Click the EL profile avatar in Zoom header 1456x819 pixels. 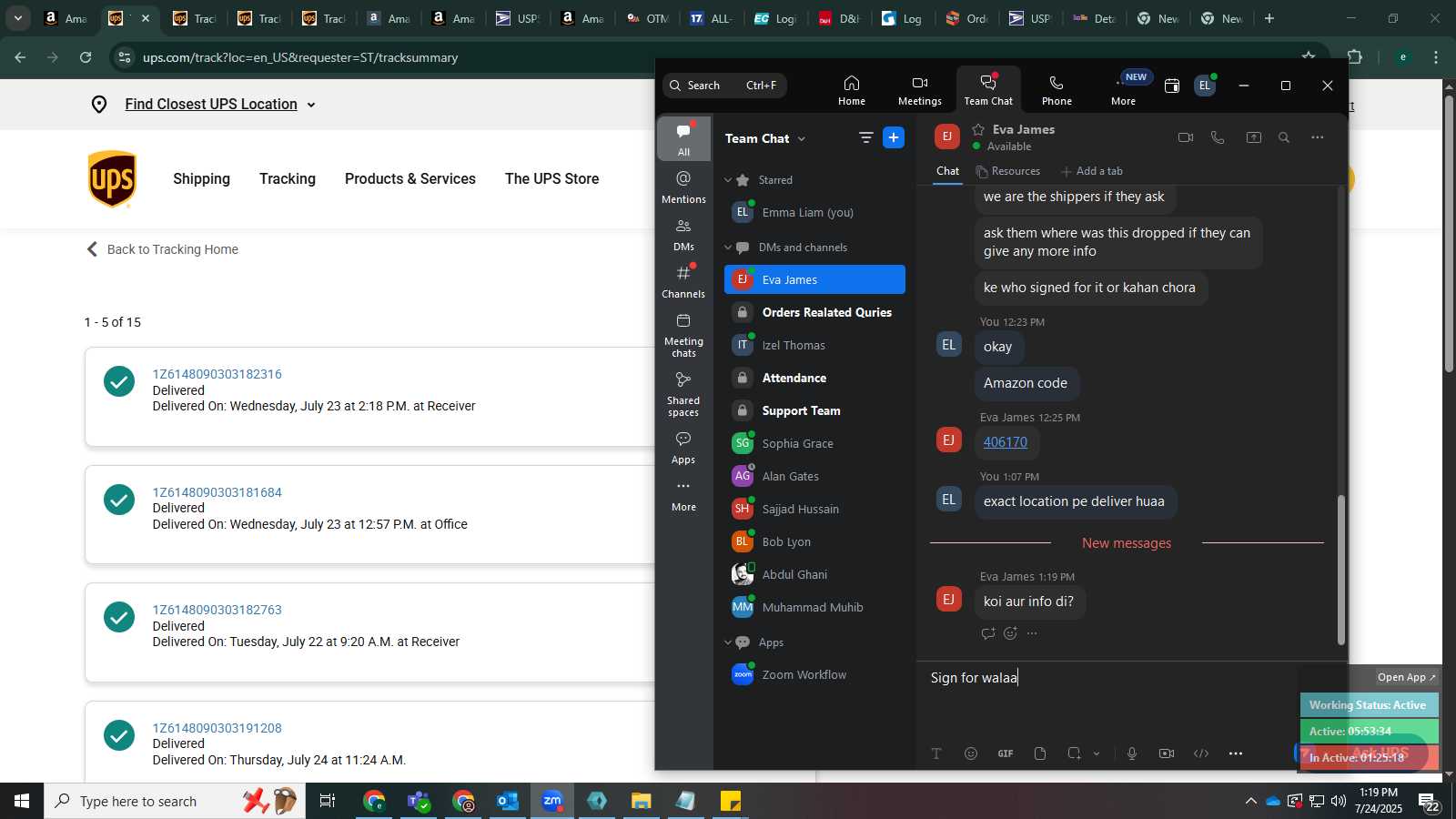[x=1205, y=86]
